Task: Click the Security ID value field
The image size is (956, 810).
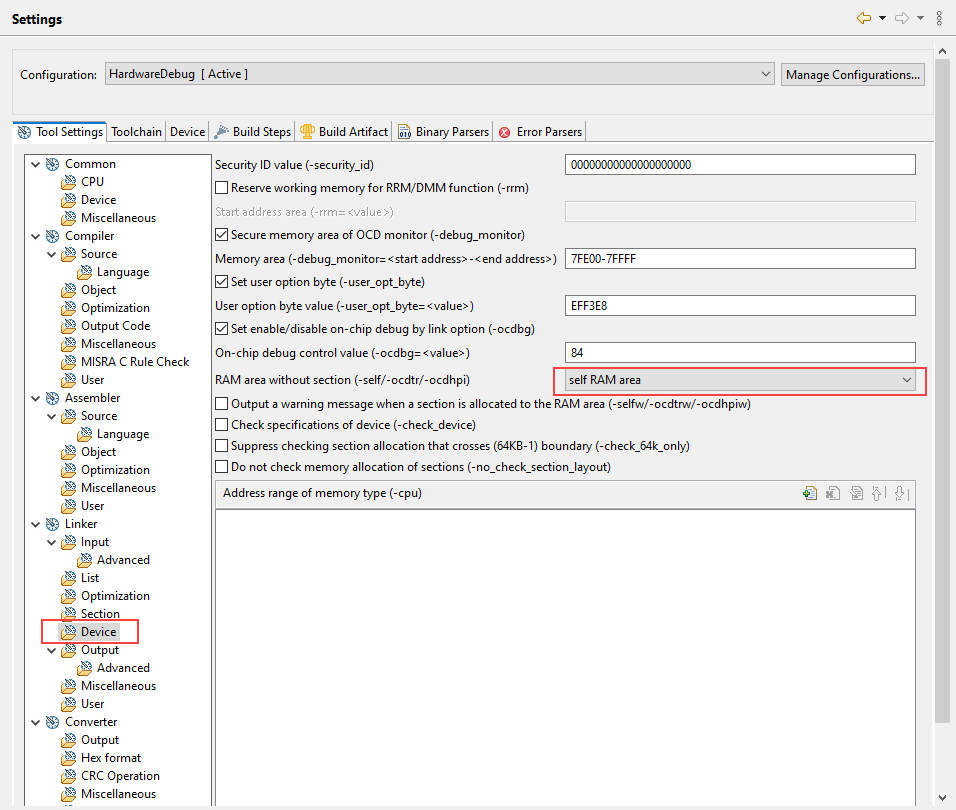Action: point(740,165)
